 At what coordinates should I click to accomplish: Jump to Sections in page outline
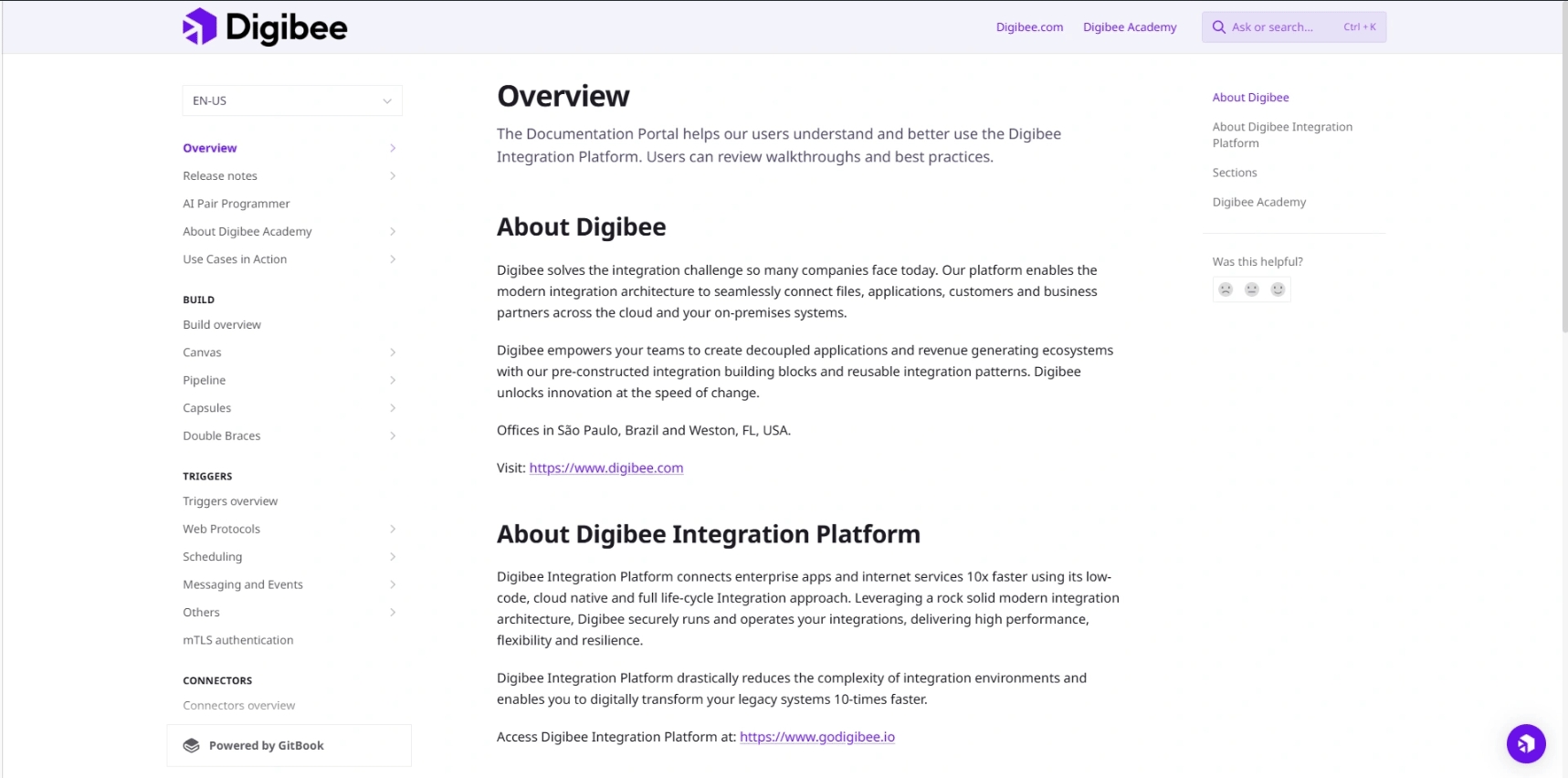1234,173
